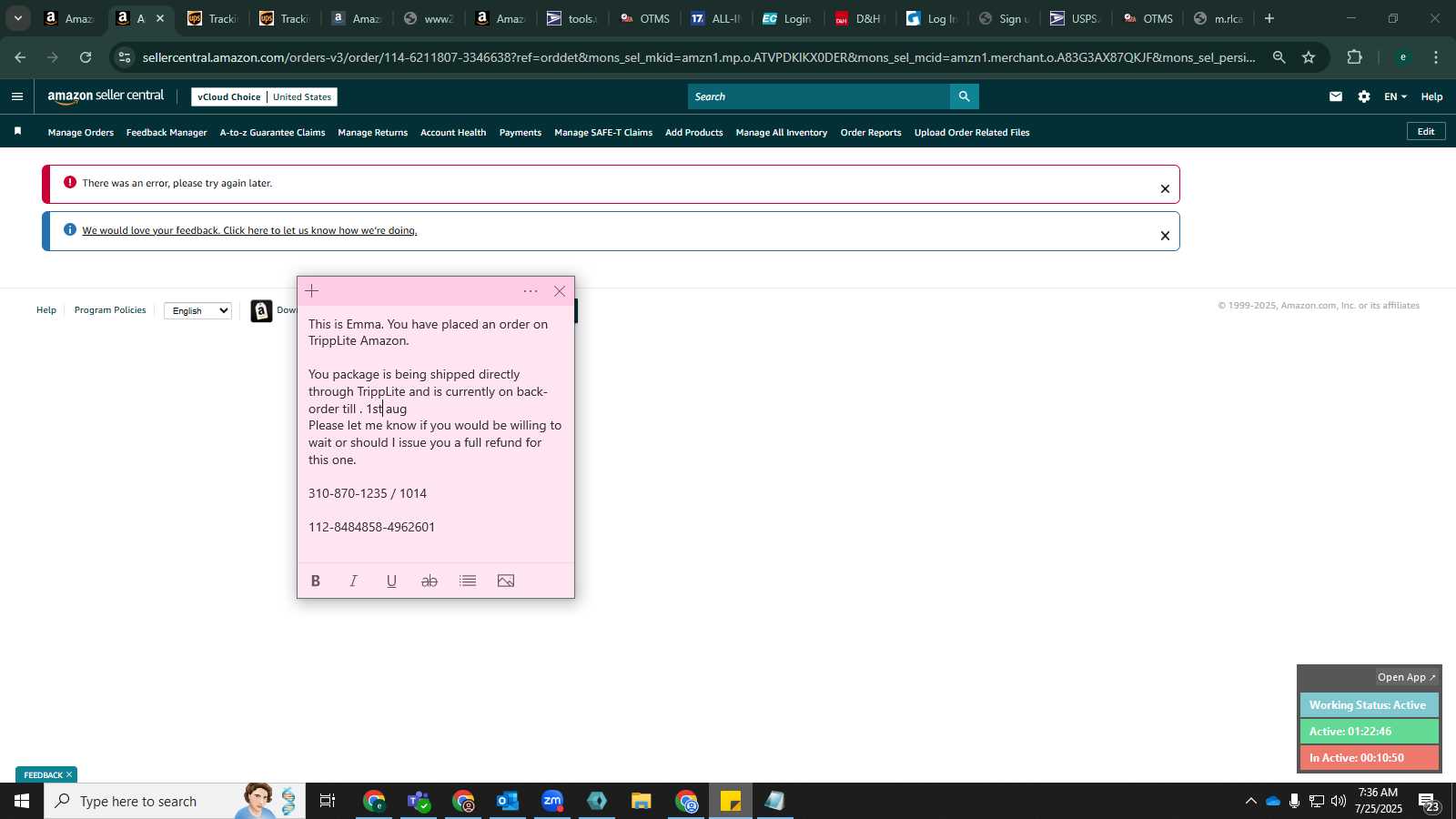The image size is (1456, 819).
Task: Open Zoom from taskbar
Action: (x=552, y=801)
